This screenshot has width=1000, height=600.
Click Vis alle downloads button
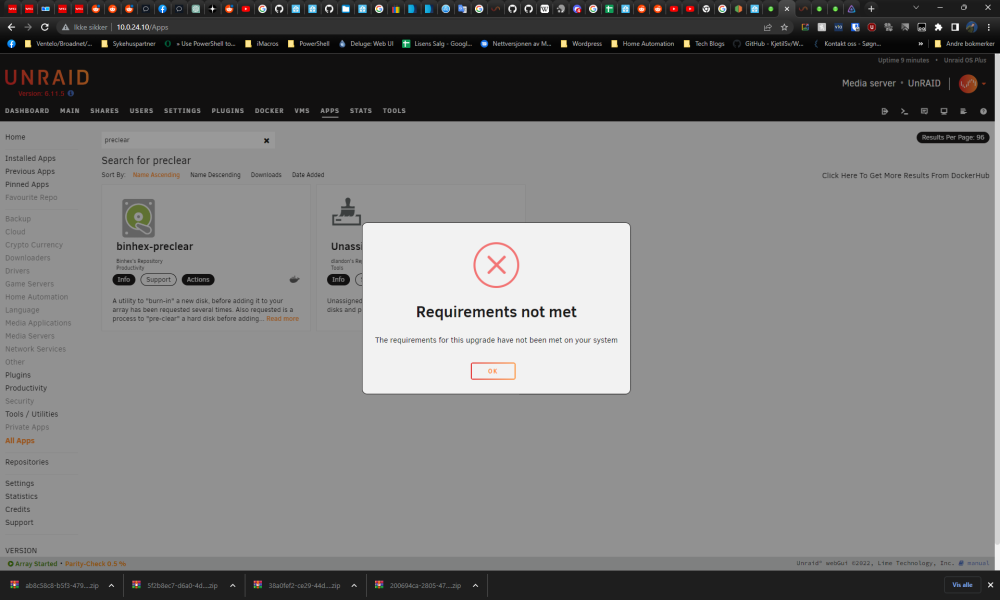pyautogui.click(x=962, y=585)
